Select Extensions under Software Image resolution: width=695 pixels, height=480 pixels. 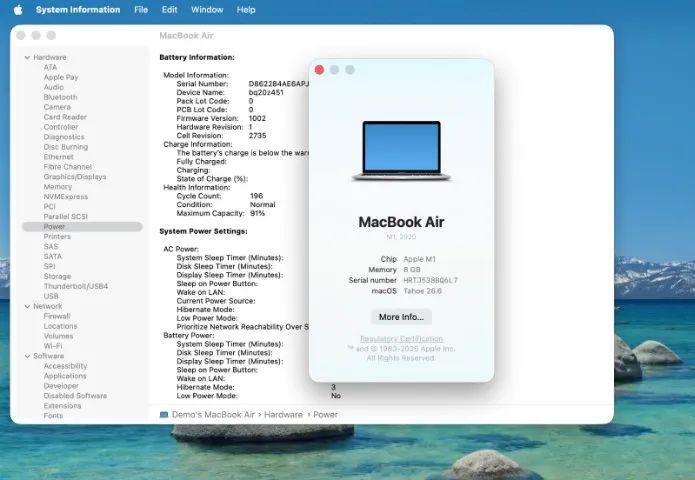click(62, 406)
